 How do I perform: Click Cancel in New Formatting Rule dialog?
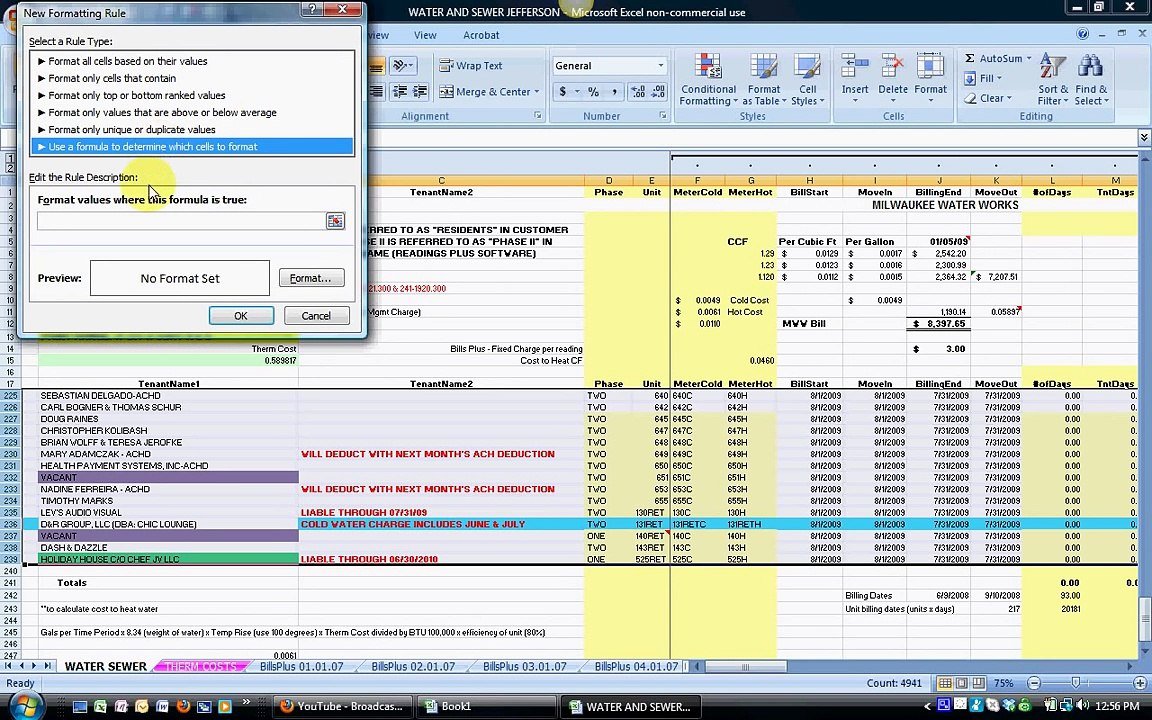[316, 315]
